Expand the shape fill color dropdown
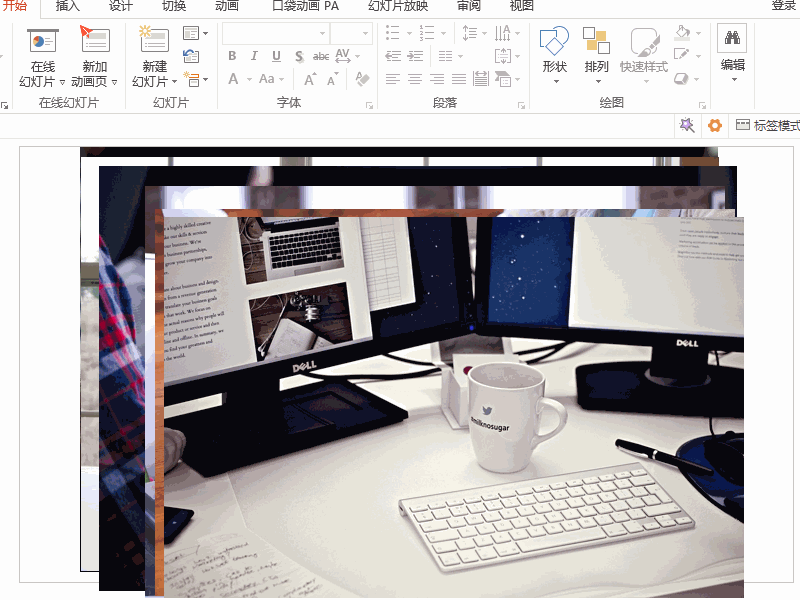 (697, 33)
